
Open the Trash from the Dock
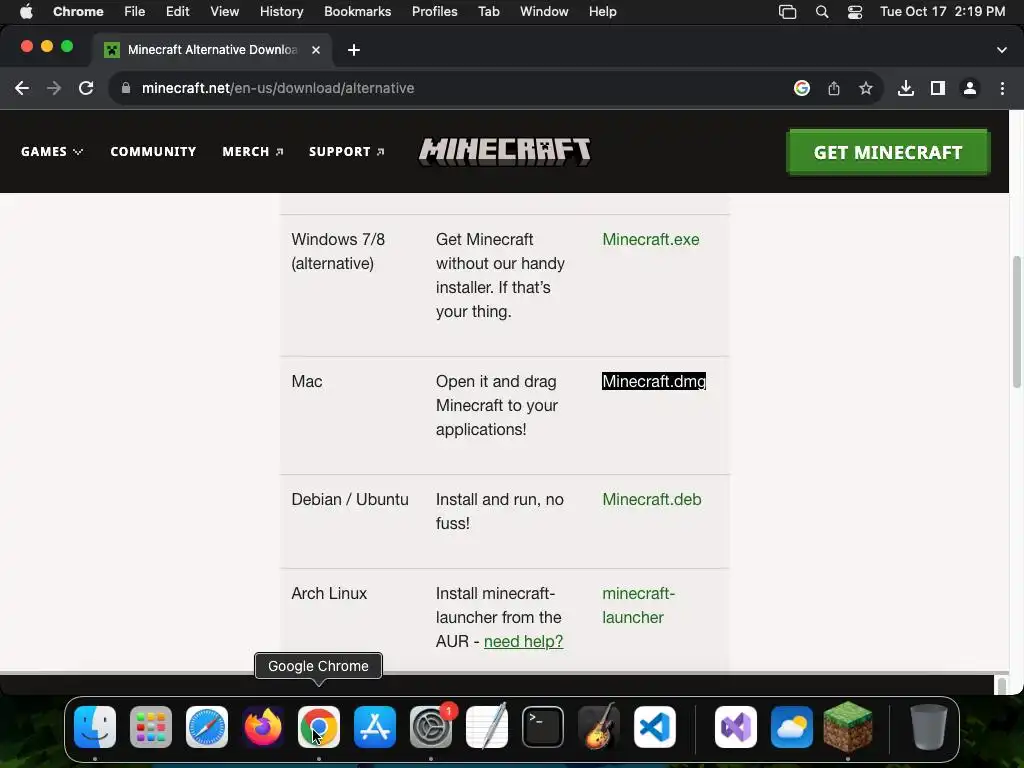929,727
